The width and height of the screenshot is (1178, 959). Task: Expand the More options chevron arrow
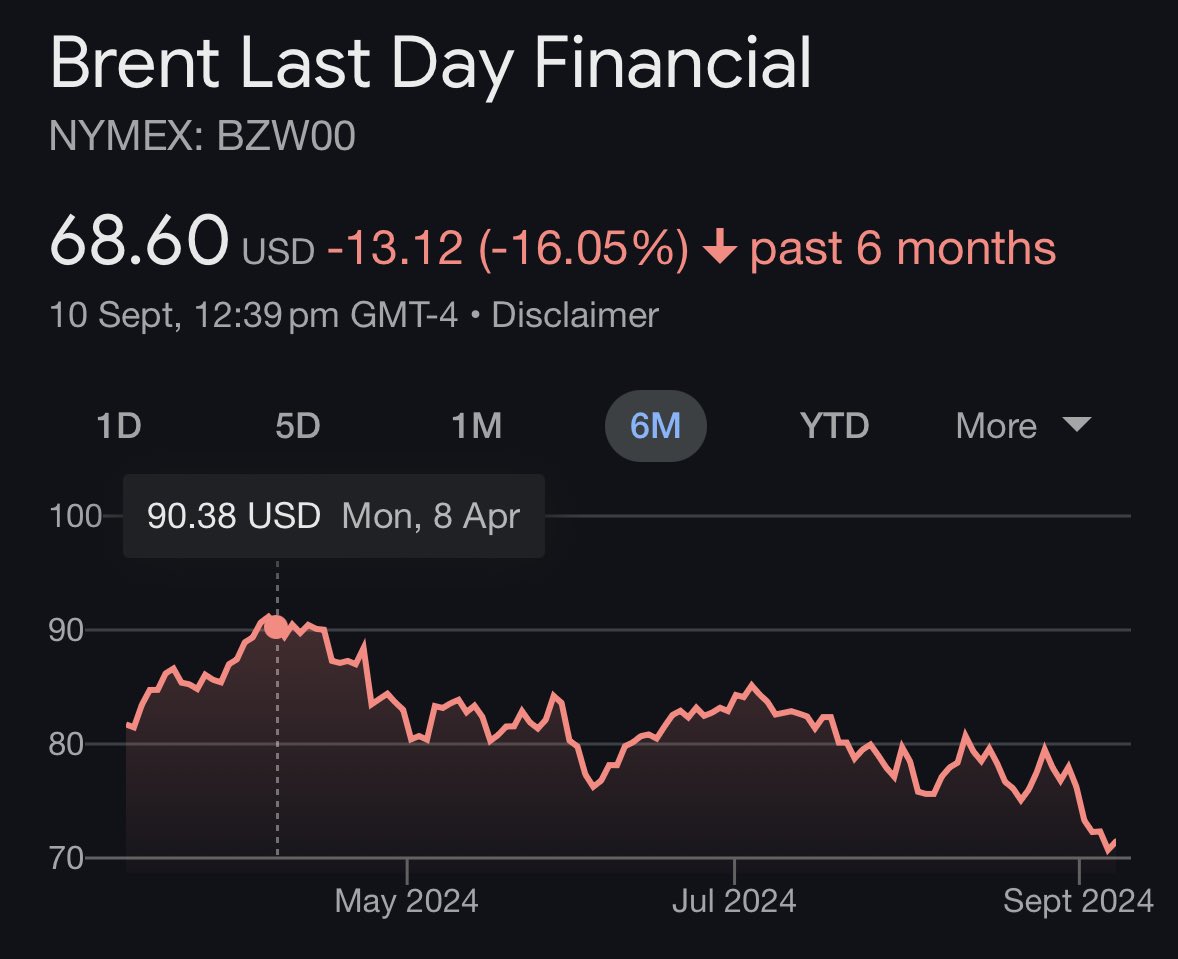coord(1077,425)
